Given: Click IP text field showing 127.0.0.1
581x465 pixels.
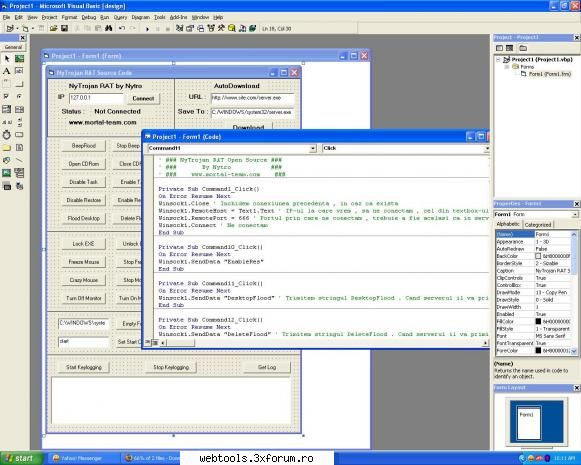Looking at the screenshot, I should pos(96,98).
